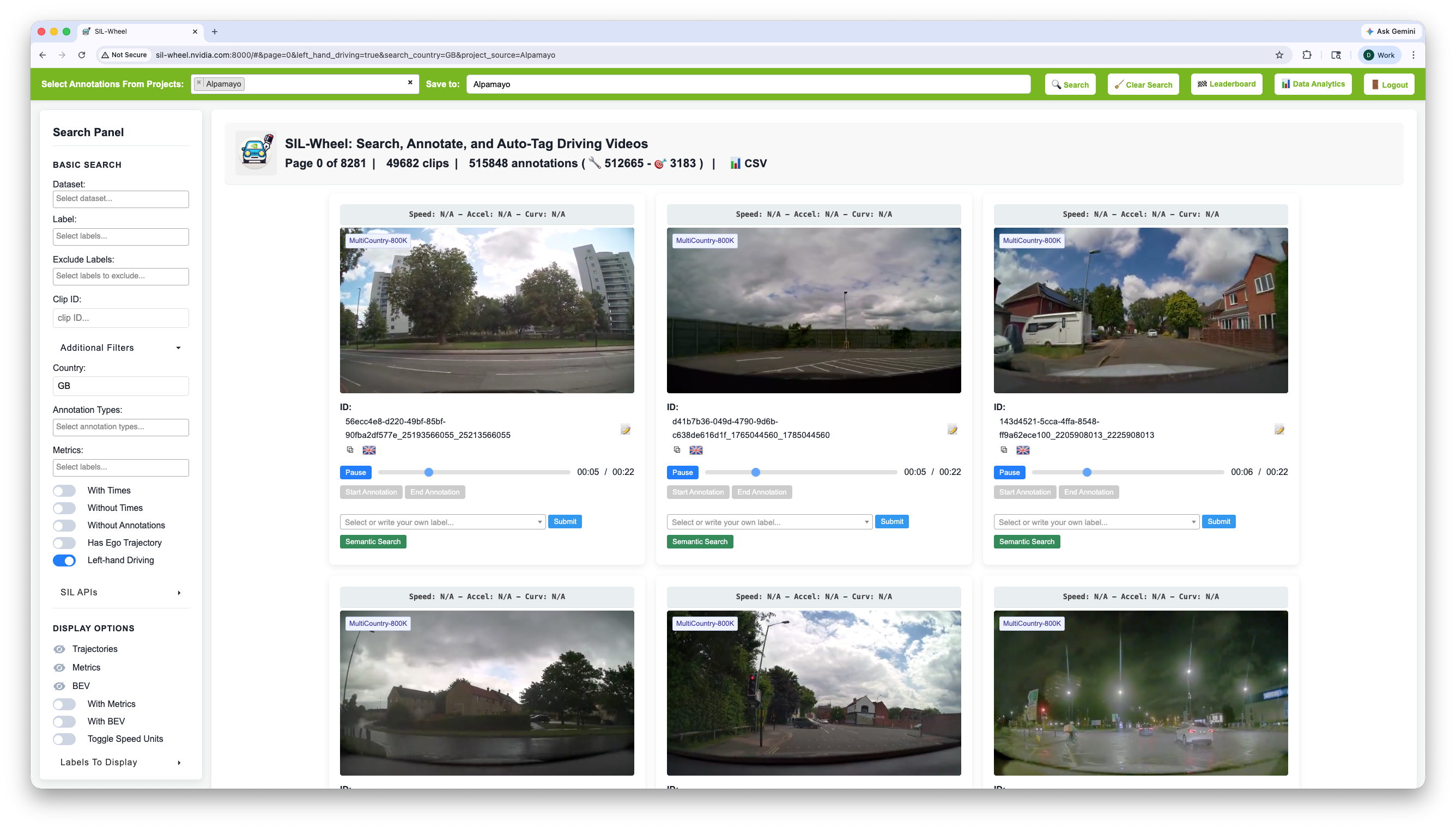This screenshot has height=829, width=1456.
Task: Copy ID of clip 56ecc4e8
Action: (x=350, y=450)
